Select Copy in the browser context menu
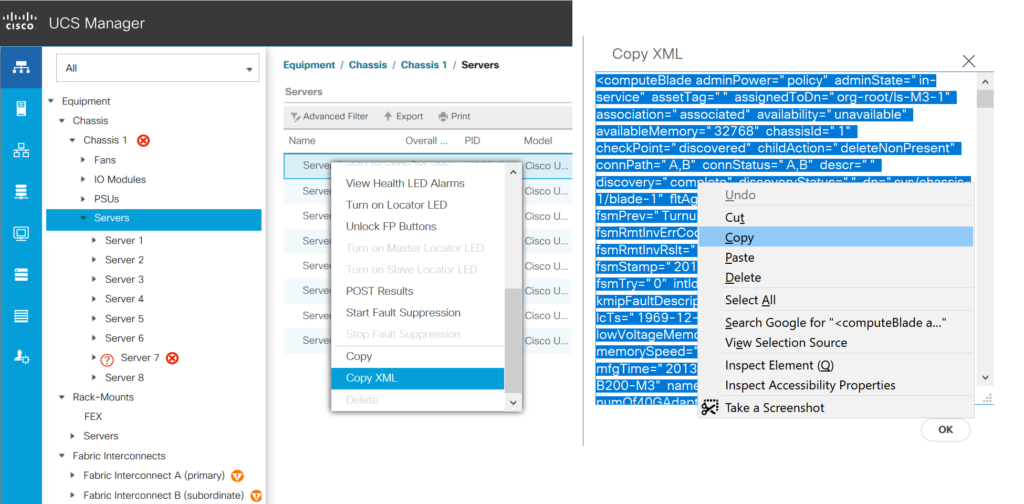Screen dimensions: 1024x504 point(835,238)
